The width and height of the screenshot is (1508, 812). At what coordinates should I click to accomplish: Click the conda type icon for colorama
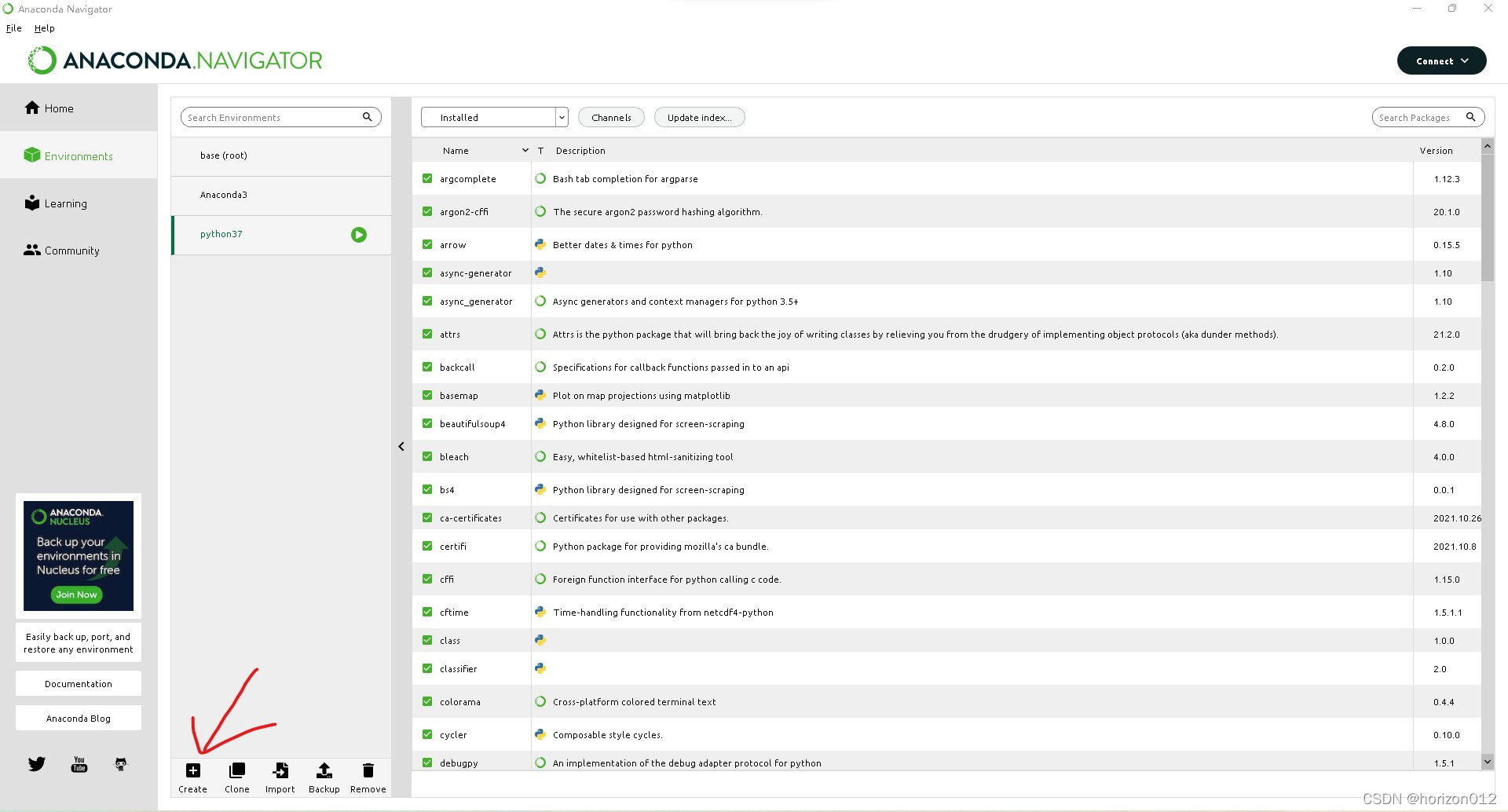(x=540, y=701)
